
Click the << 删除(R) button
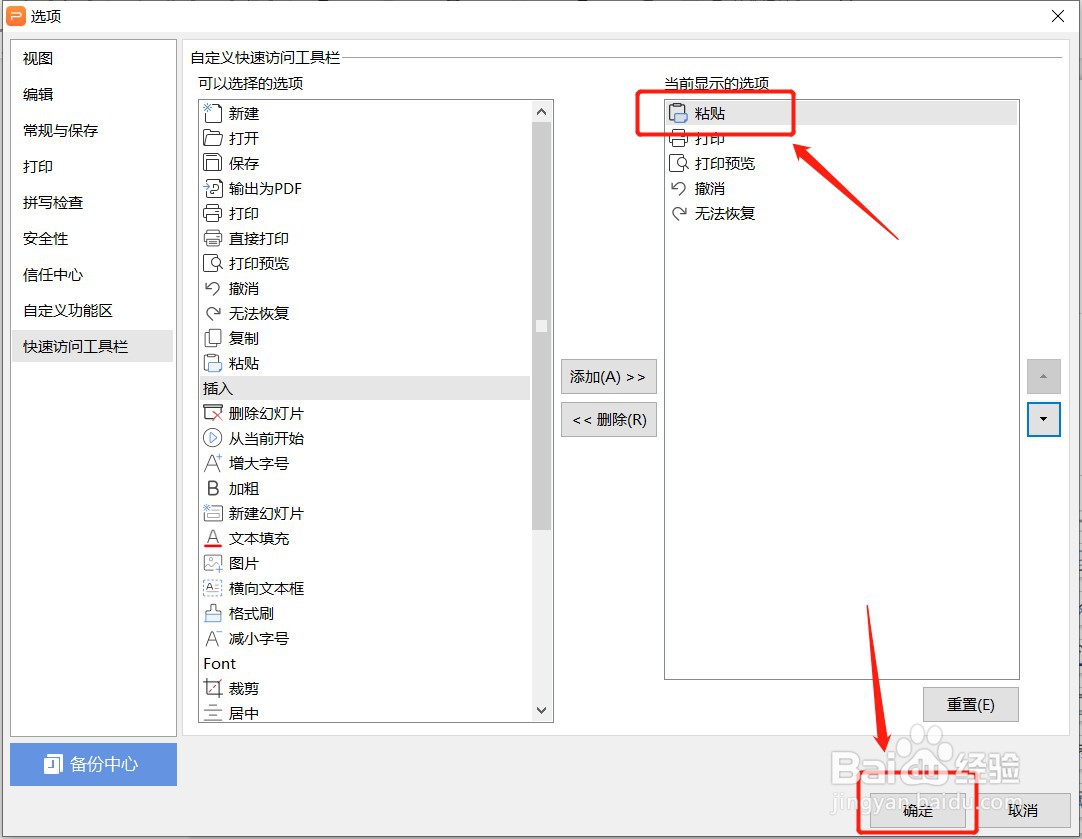pos(609,420)
